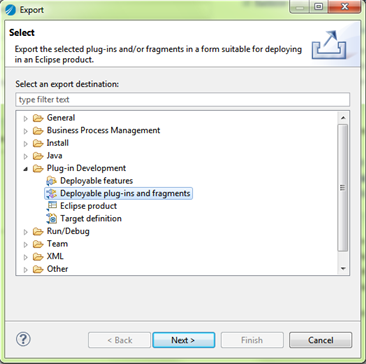Click the Install folder icon
Screen dimensions: 366x364
coord(38,143)
